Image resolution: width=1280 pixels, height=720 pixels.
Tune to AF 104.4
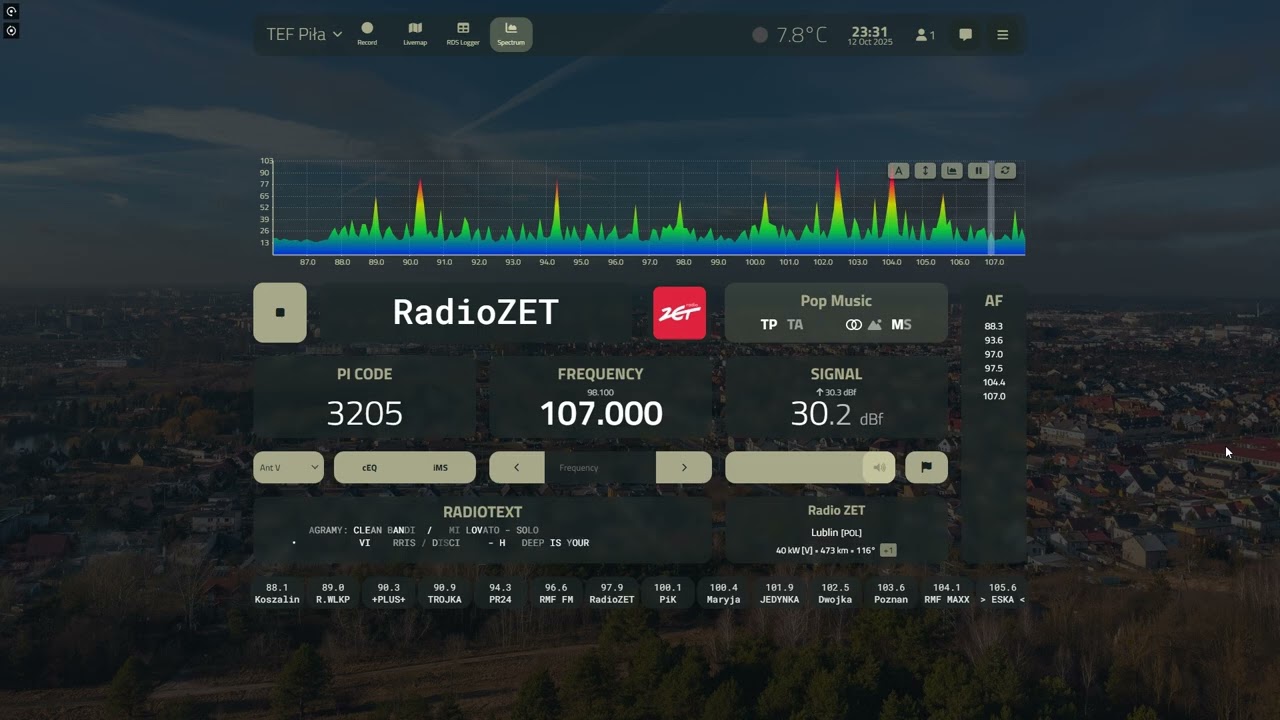click(993, 382)
